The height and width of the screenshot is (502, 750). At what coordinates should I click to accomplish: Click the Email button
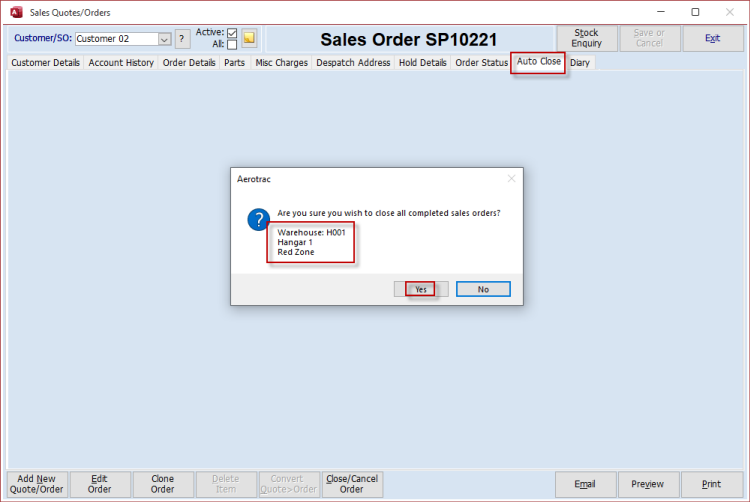point(585,484)
